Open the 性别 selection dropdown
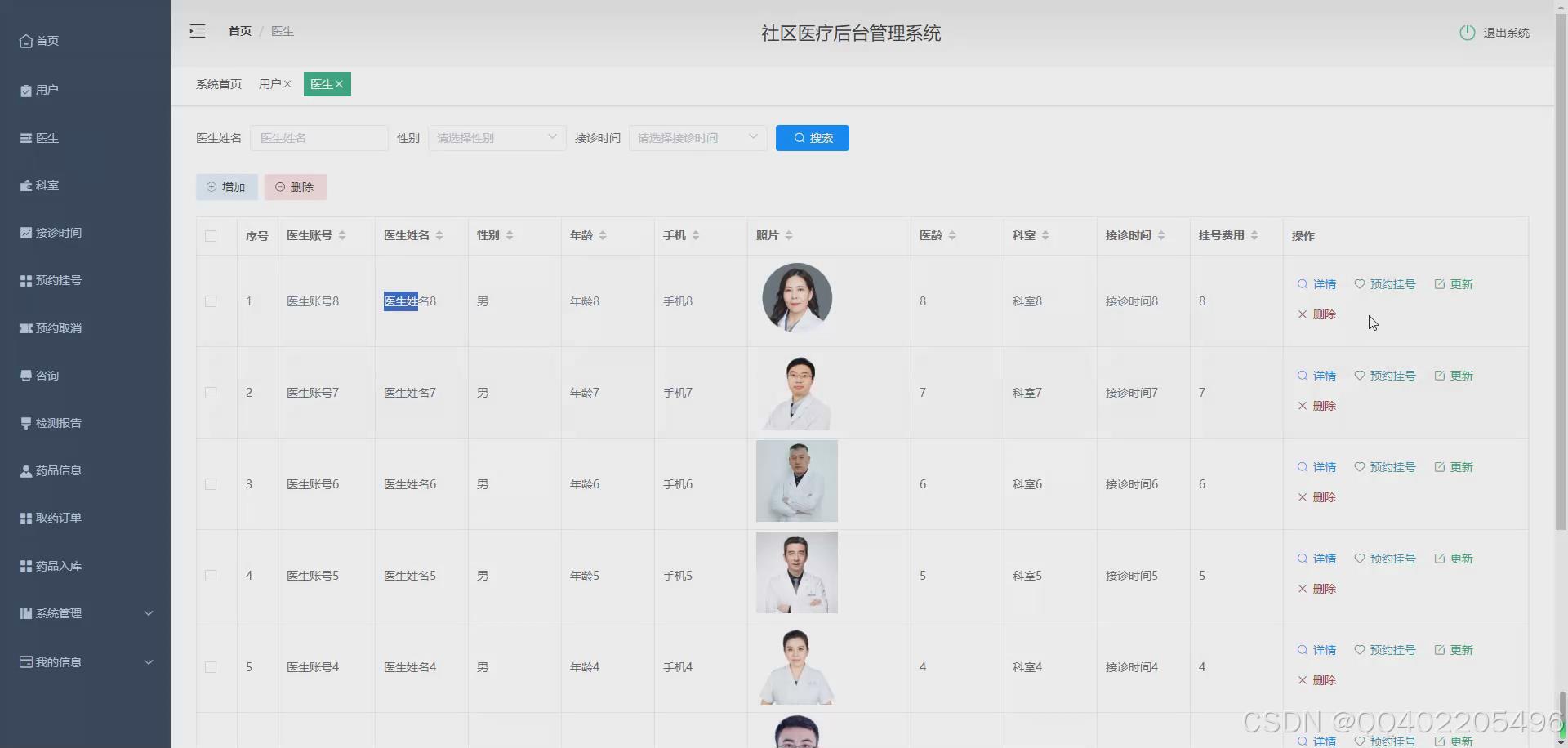The width and height of the screenshot is (1568, 748). pos(497,138)
